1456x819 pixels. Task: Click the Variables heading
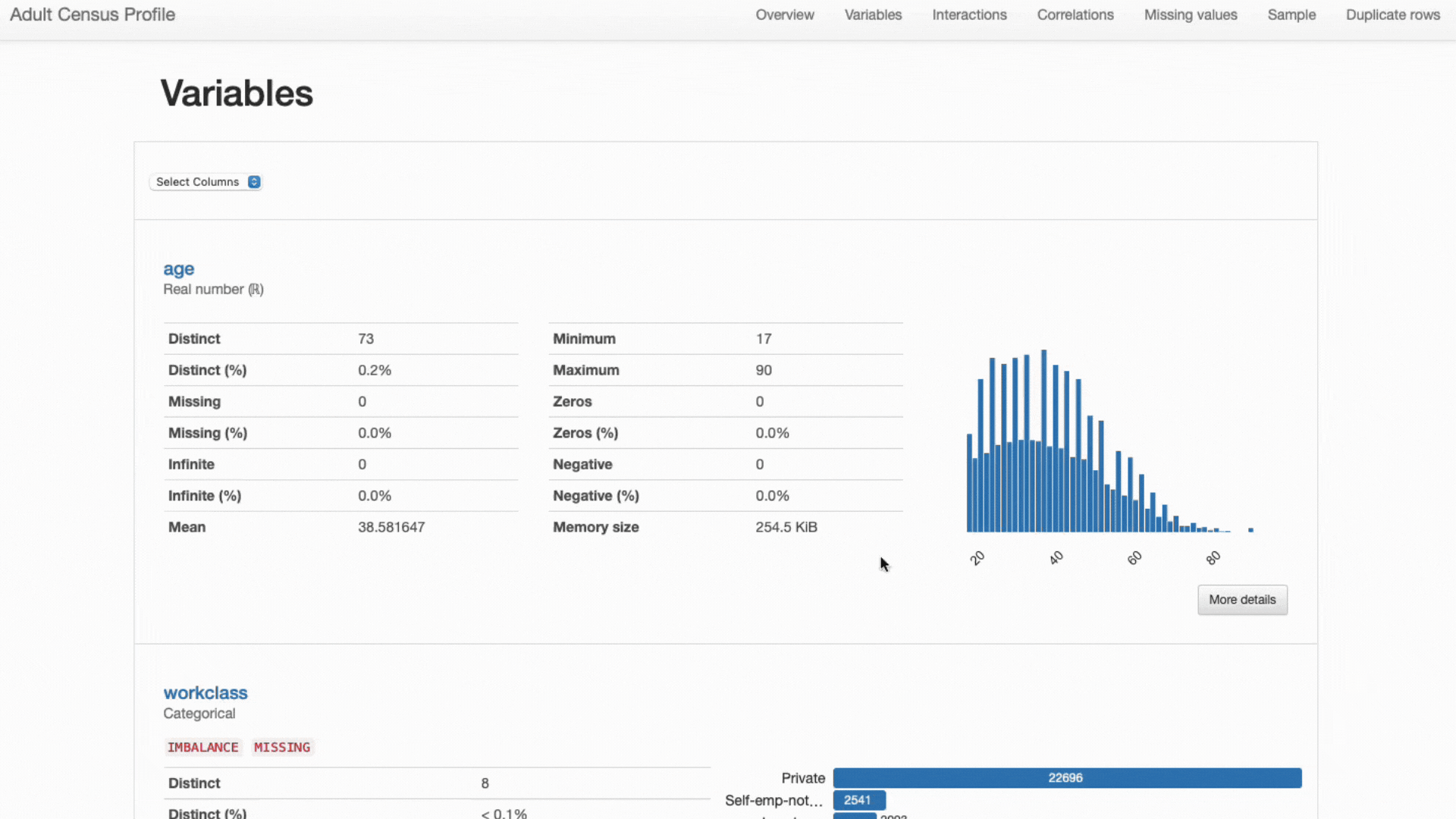(x=237, y=94)
